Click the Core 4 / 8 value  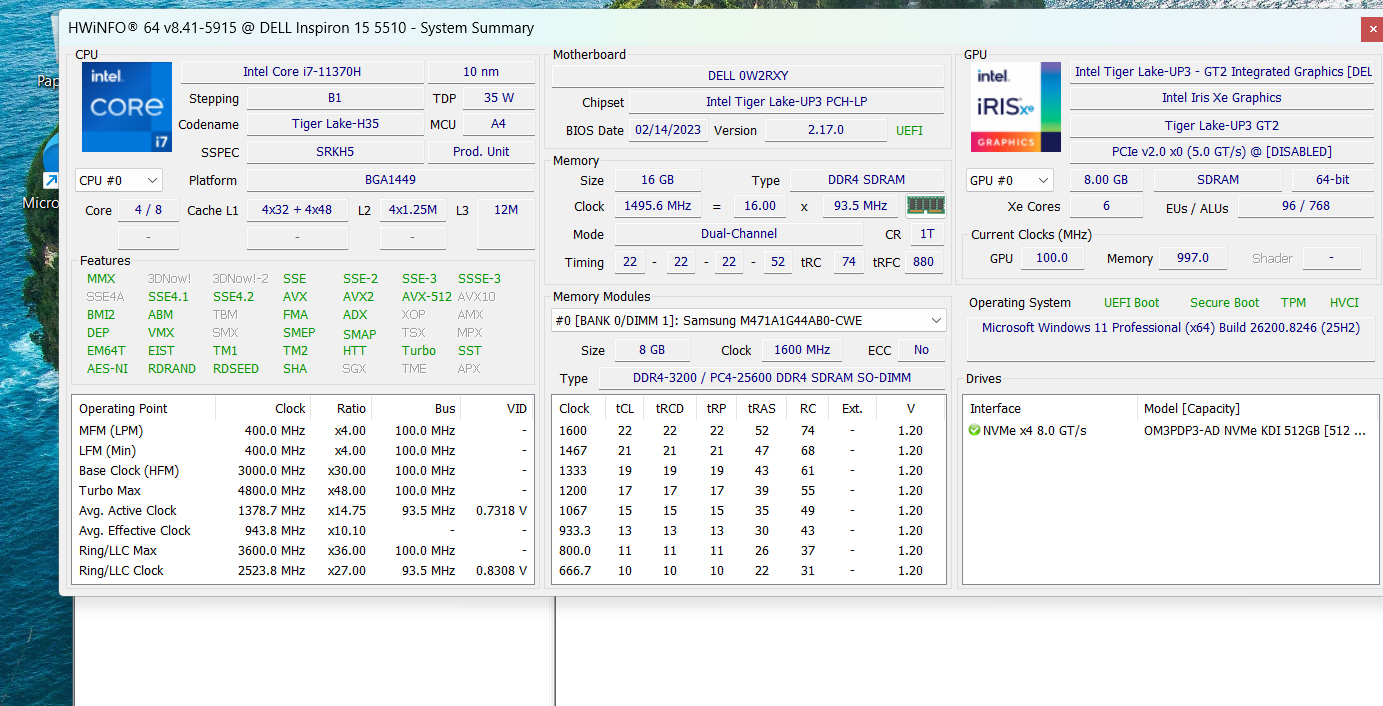tap(148, 210)
